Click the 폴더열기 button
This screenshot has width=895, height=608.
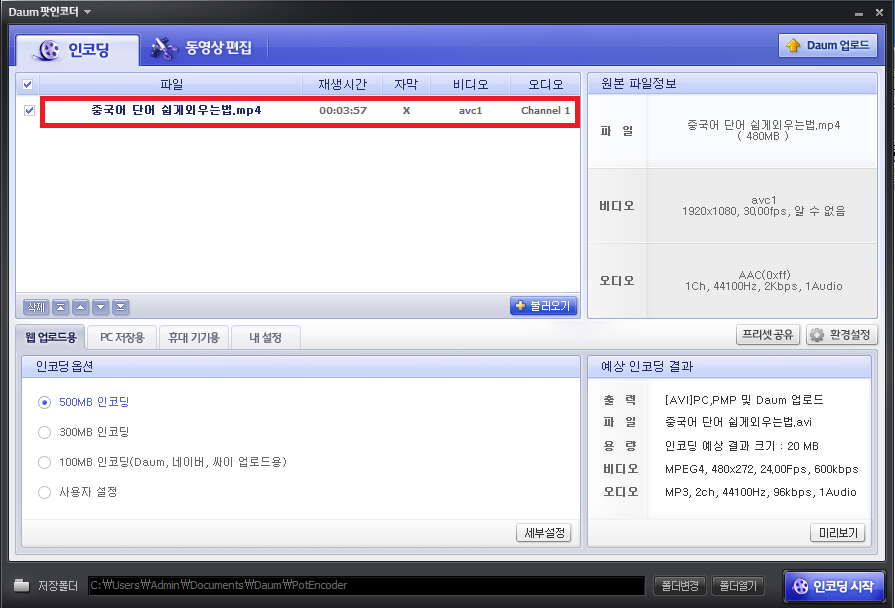738,586
